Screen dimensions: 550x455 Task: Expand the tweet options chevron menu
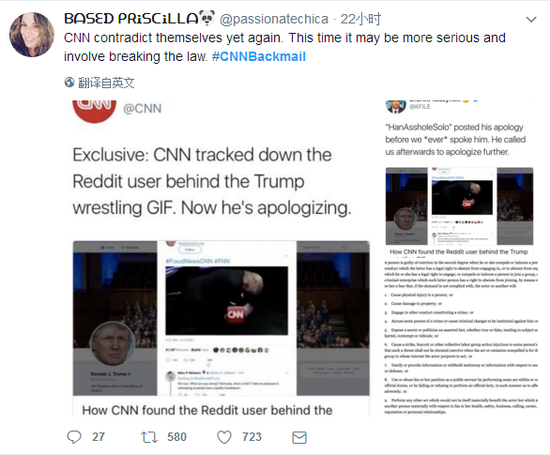click(531, 20)
